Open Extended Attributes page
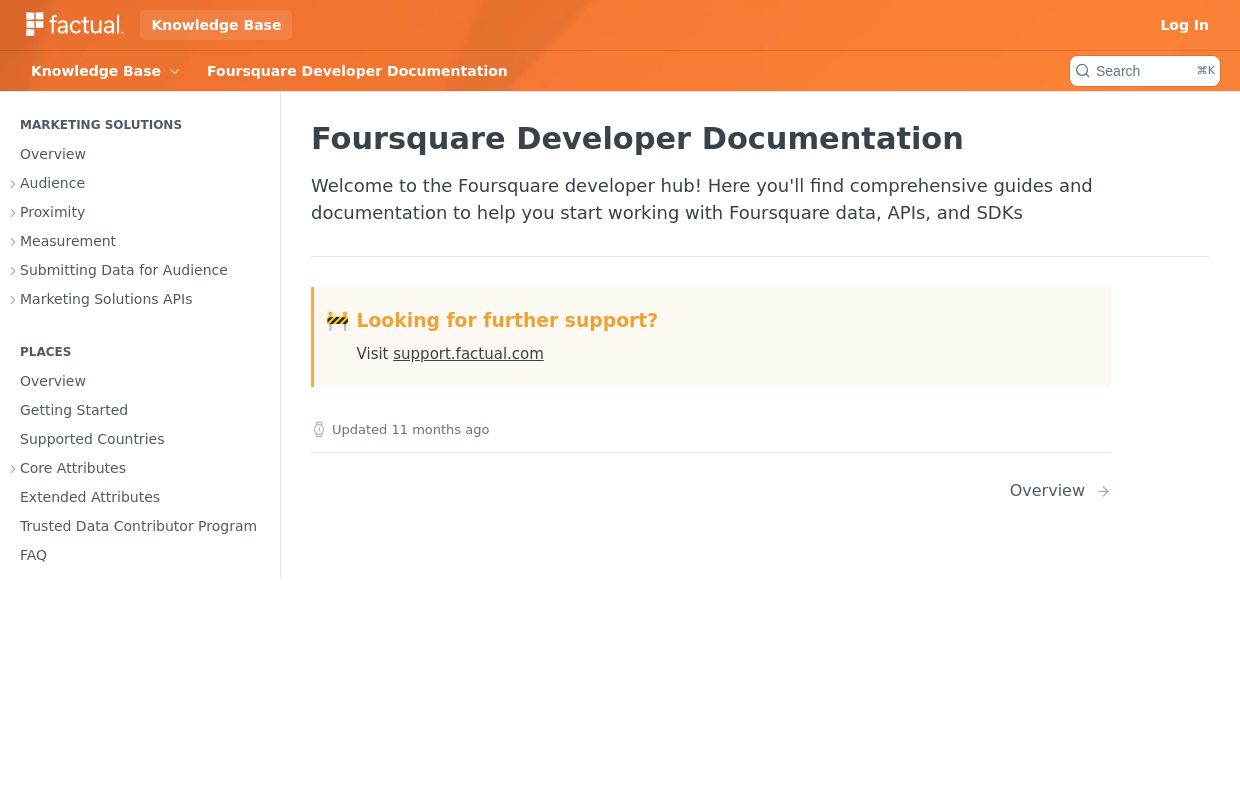Viewport: 1240px width, 800px height. [90, 497]
